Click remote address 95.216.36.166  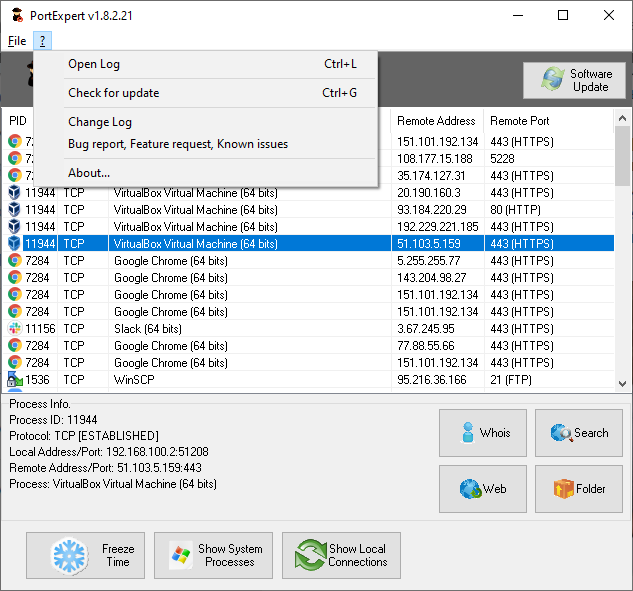point(432,380)
